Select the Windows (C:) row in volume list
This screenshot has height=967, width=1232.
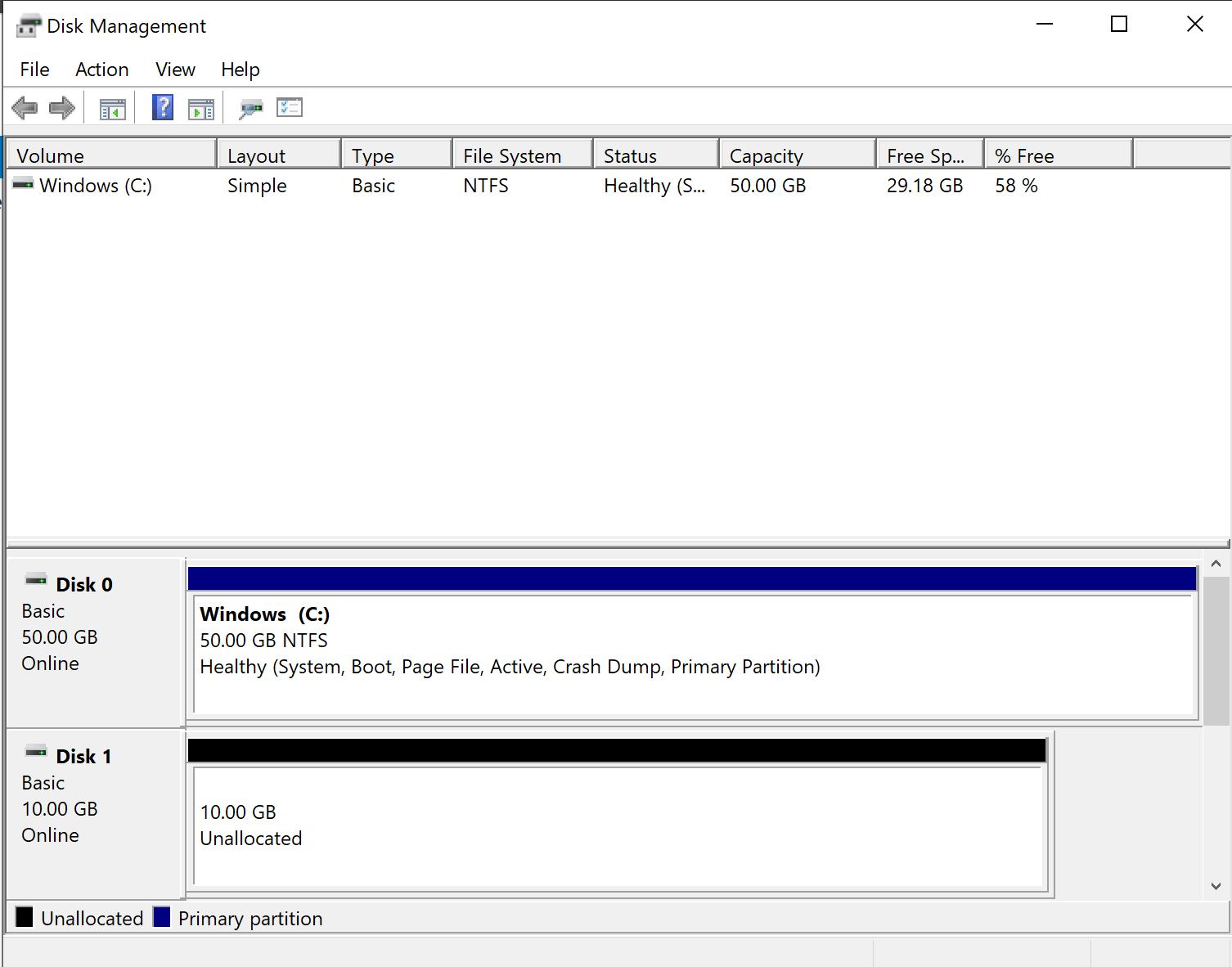[95, 186]
